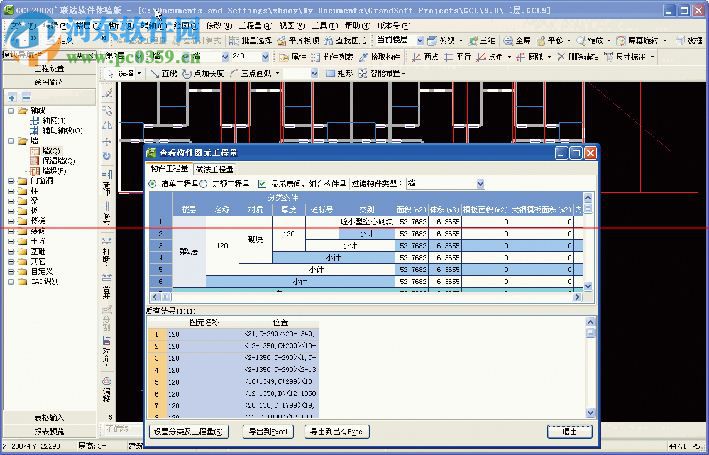
Task: Switch to the 构件工程量 tab
Action: click(170, 169)
